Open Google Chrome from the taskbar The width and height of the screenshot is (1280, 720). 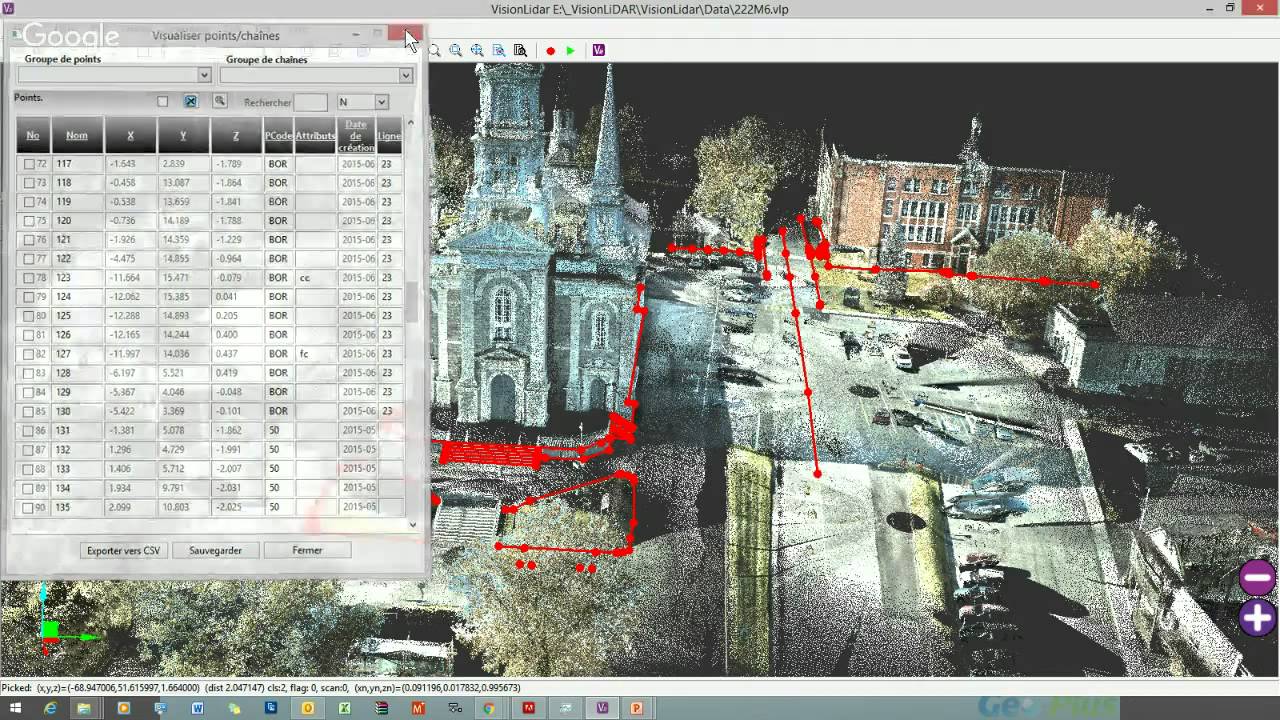tap(489, 708)
